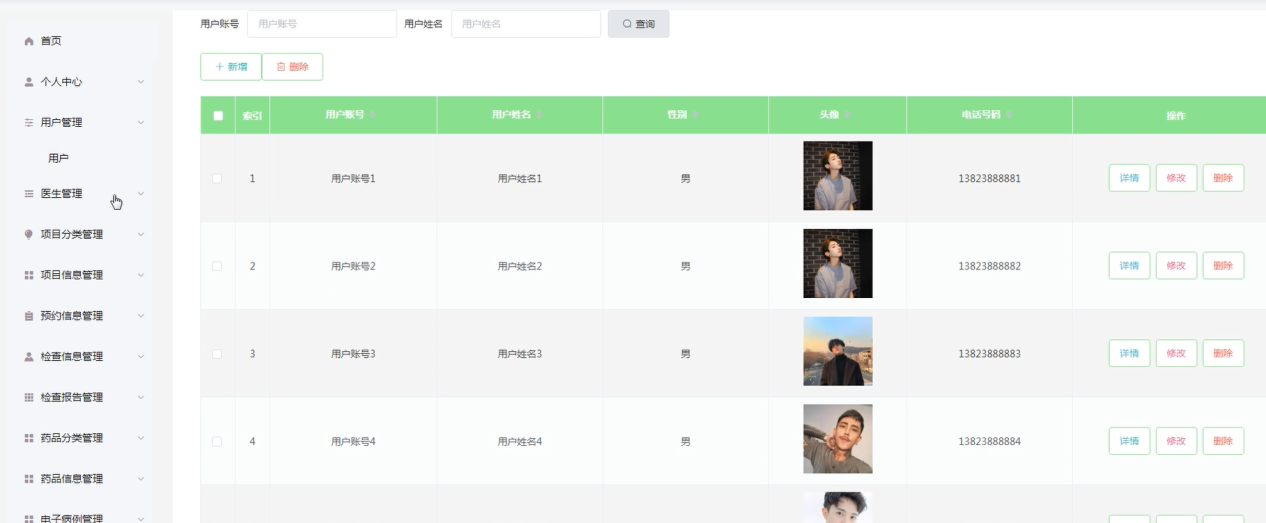Click 删除 for row 用户账号3

(1223, 354)
